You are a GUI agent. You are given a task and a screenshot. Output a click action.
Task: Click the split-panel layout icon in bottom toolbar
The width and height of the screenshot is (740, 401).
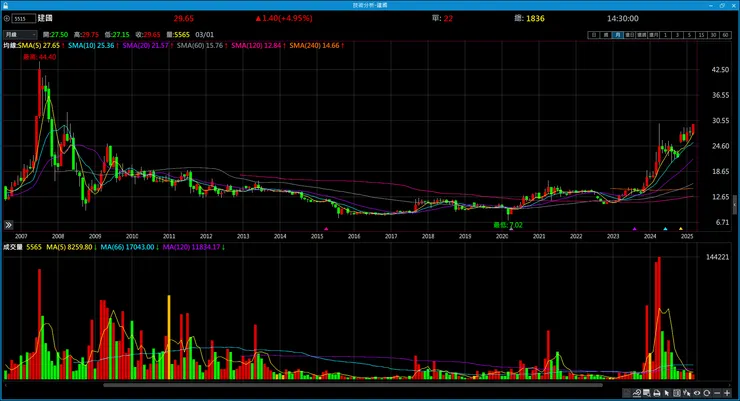[676, 393]
